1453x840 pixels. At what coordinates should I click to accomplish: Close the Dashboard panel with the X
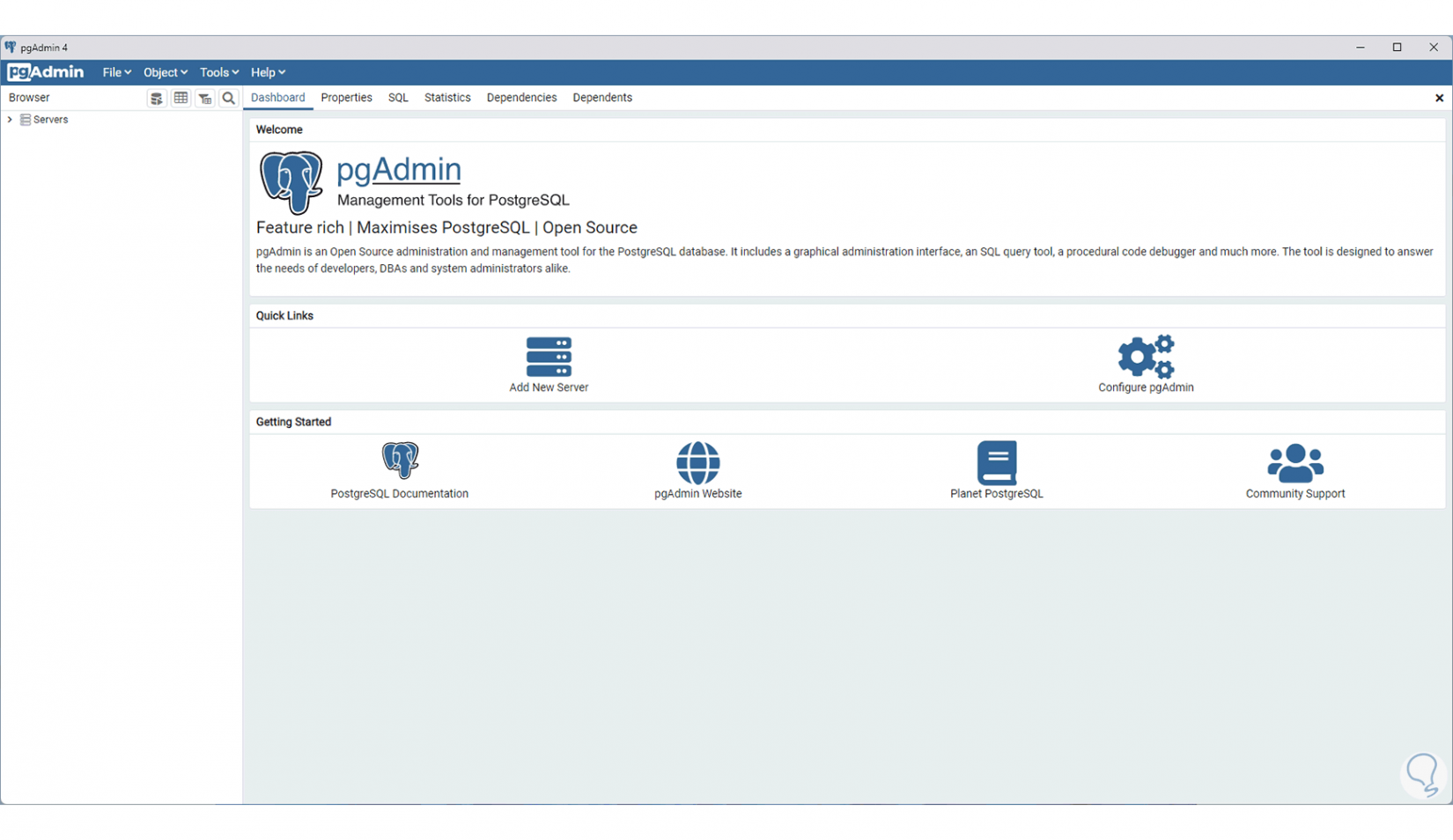coord(1439,98)
